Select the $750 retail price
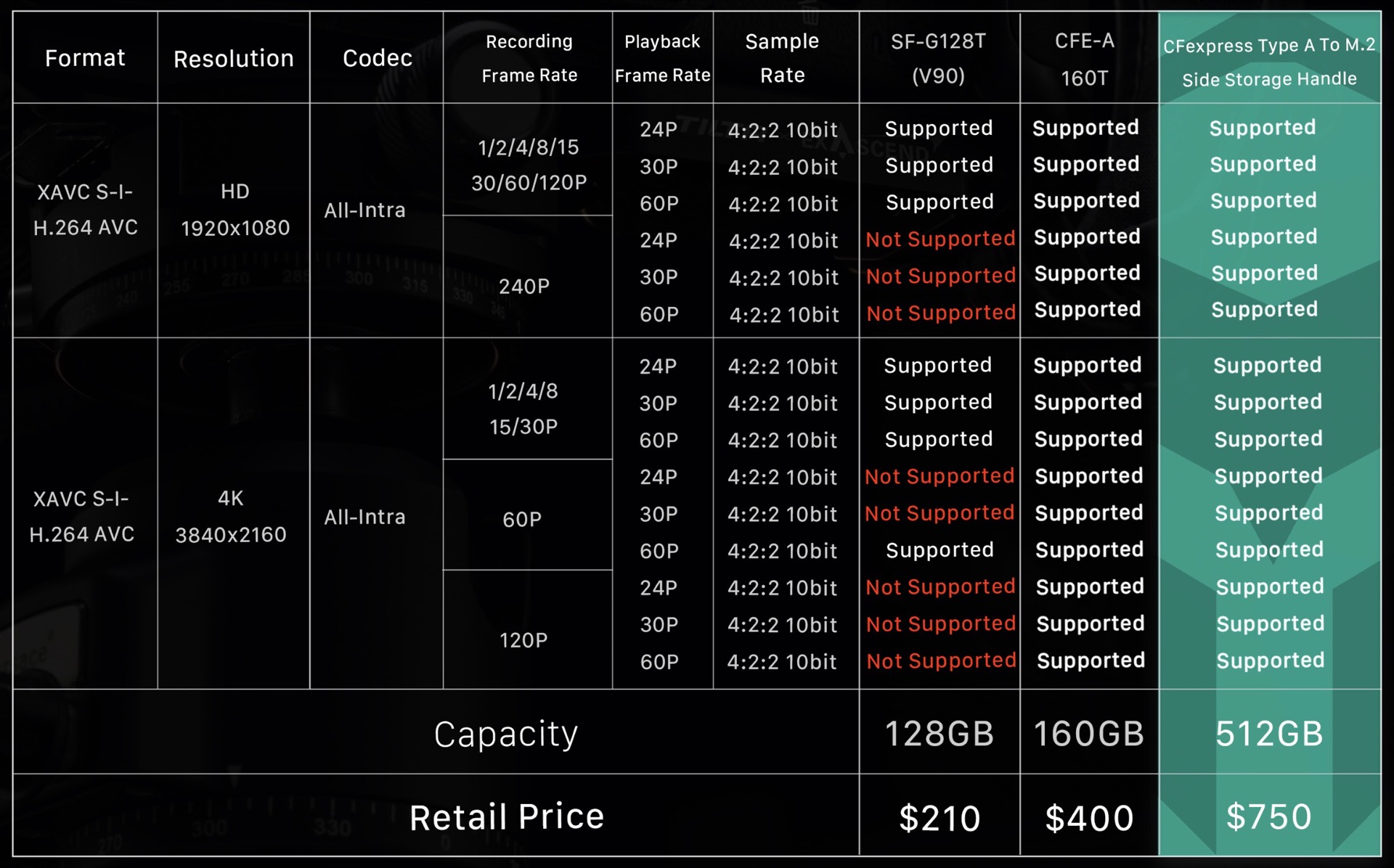This screenshot has height=868, width=1394. pos(1269,817)
